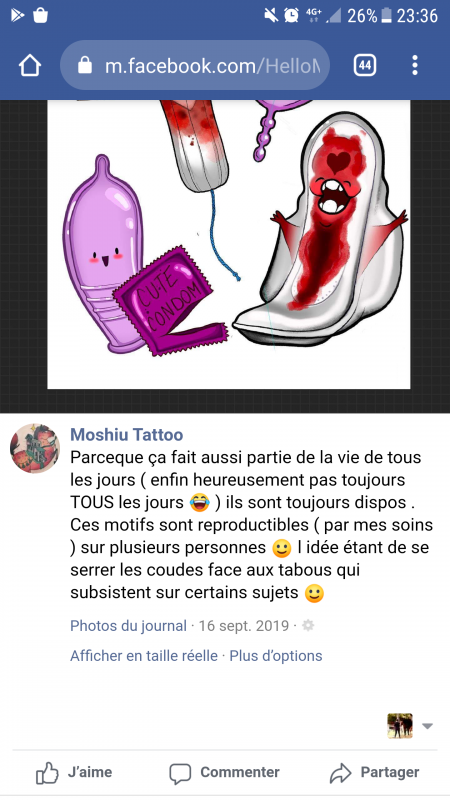Screen dimensions: 450x800
Task: Tap the small profile thumbnail selector
Action: tap(400, 726)
